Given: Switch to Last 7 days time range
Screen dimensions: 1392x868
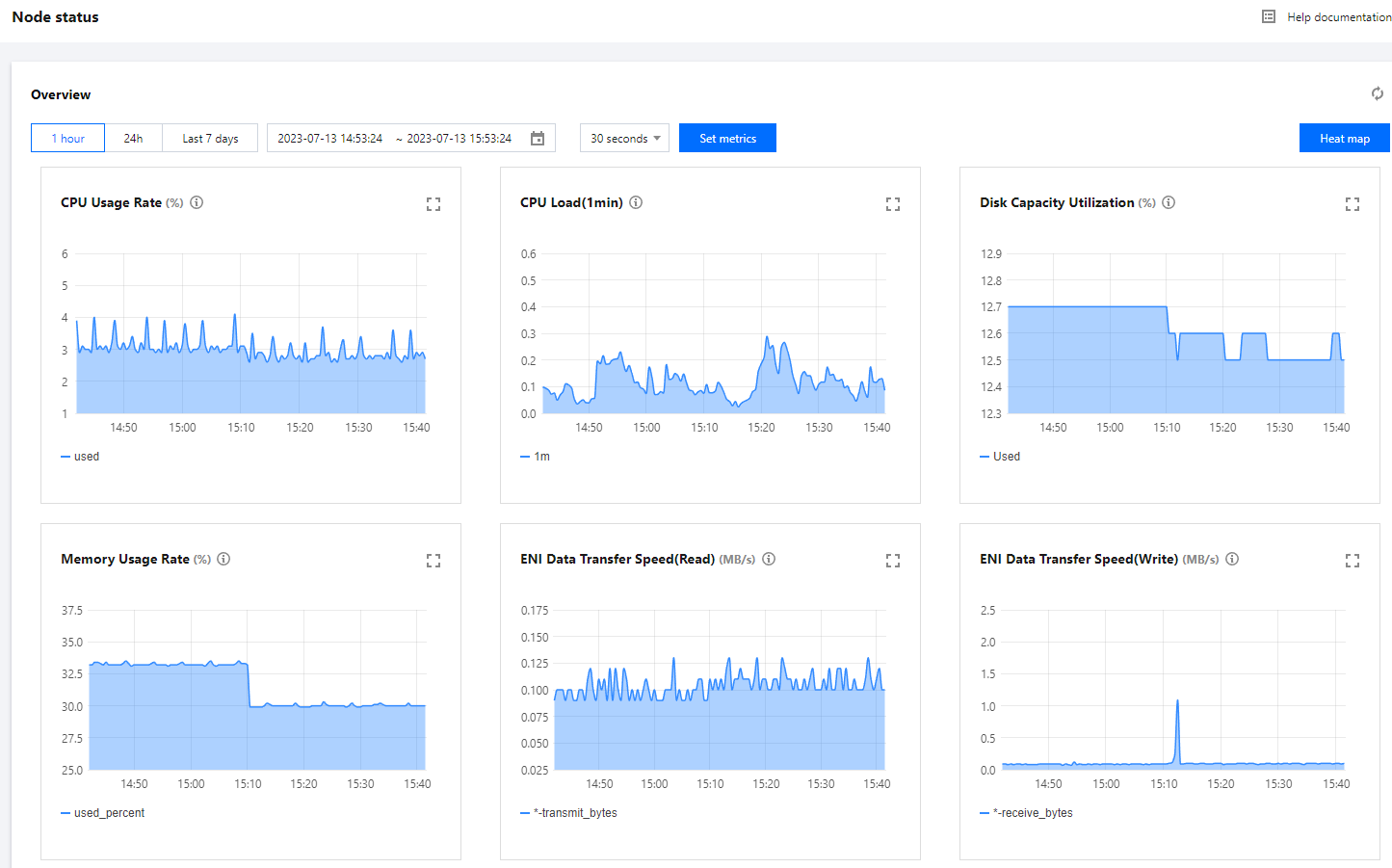Looking at the screenshot, I should pyautogui.click(x=210, y=139).
